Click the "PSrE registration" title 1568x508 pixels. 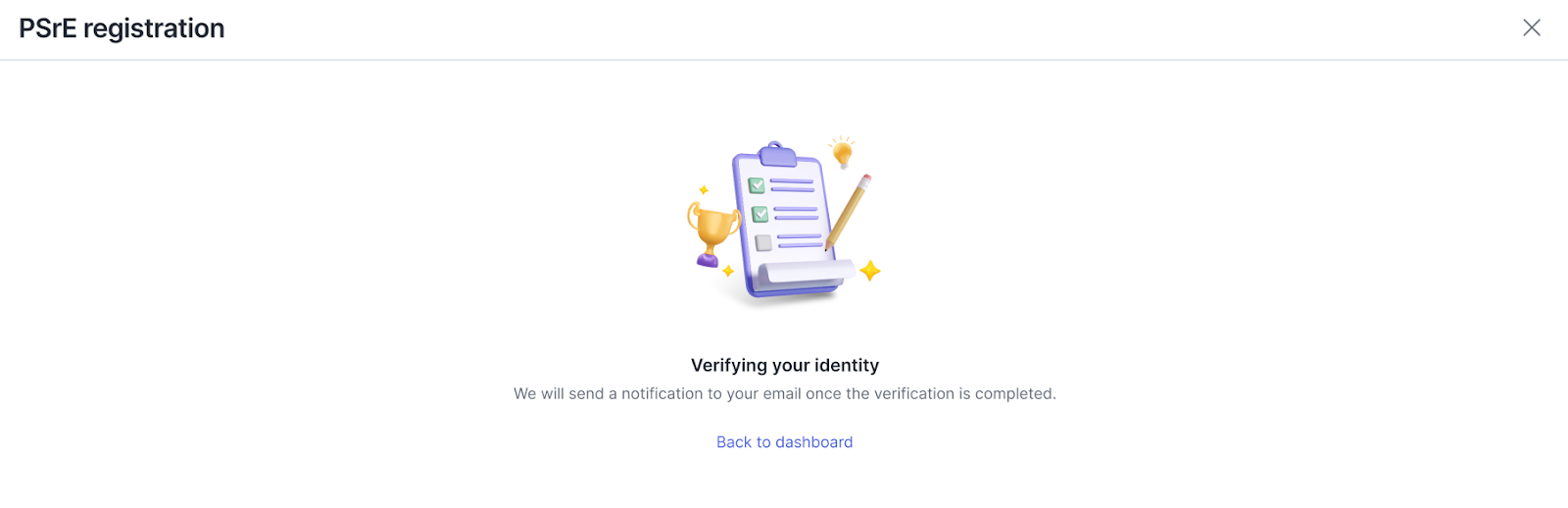(x=122, y=28)
